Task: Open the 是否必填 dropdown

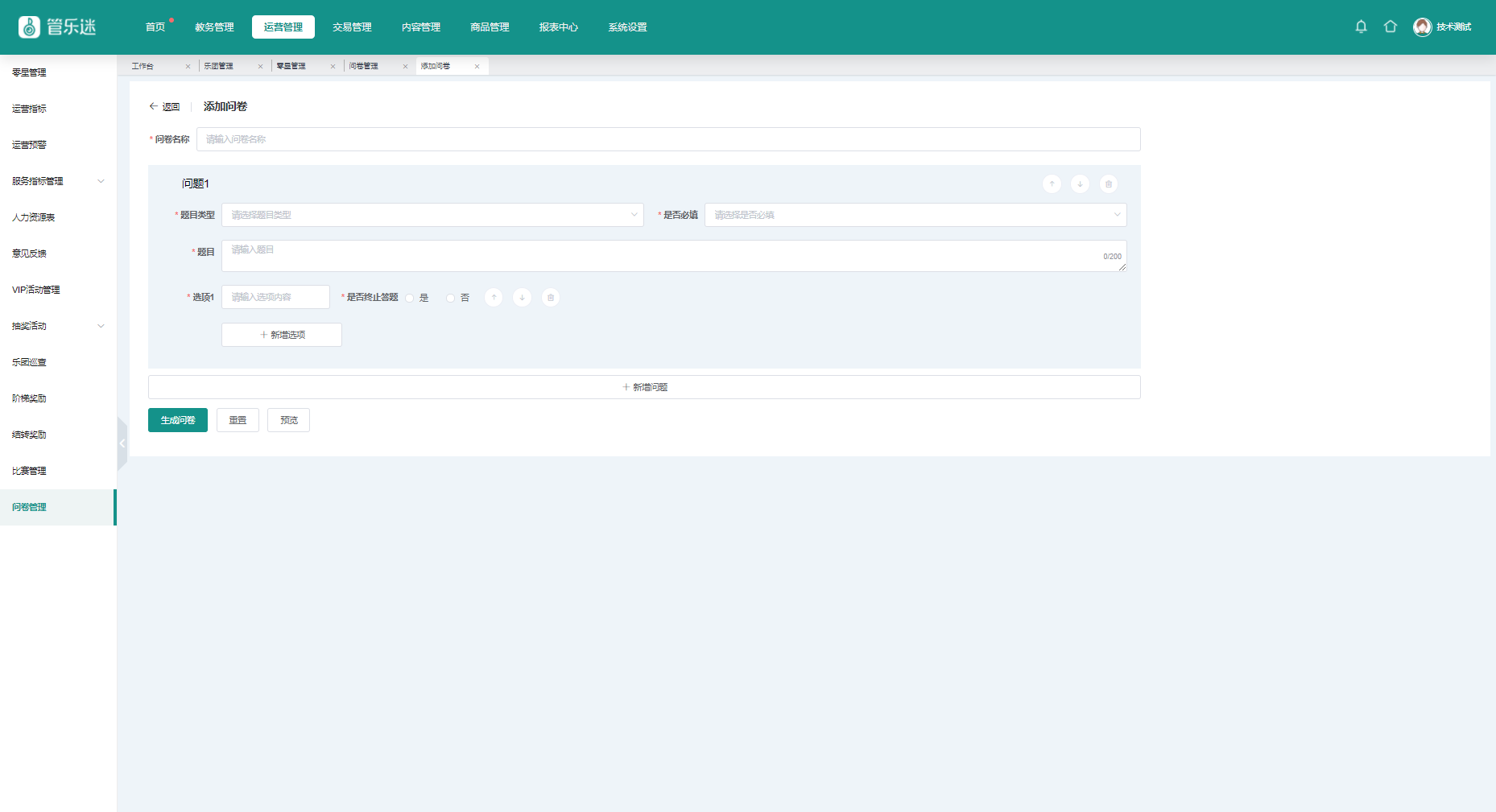Action: point(915,215)
